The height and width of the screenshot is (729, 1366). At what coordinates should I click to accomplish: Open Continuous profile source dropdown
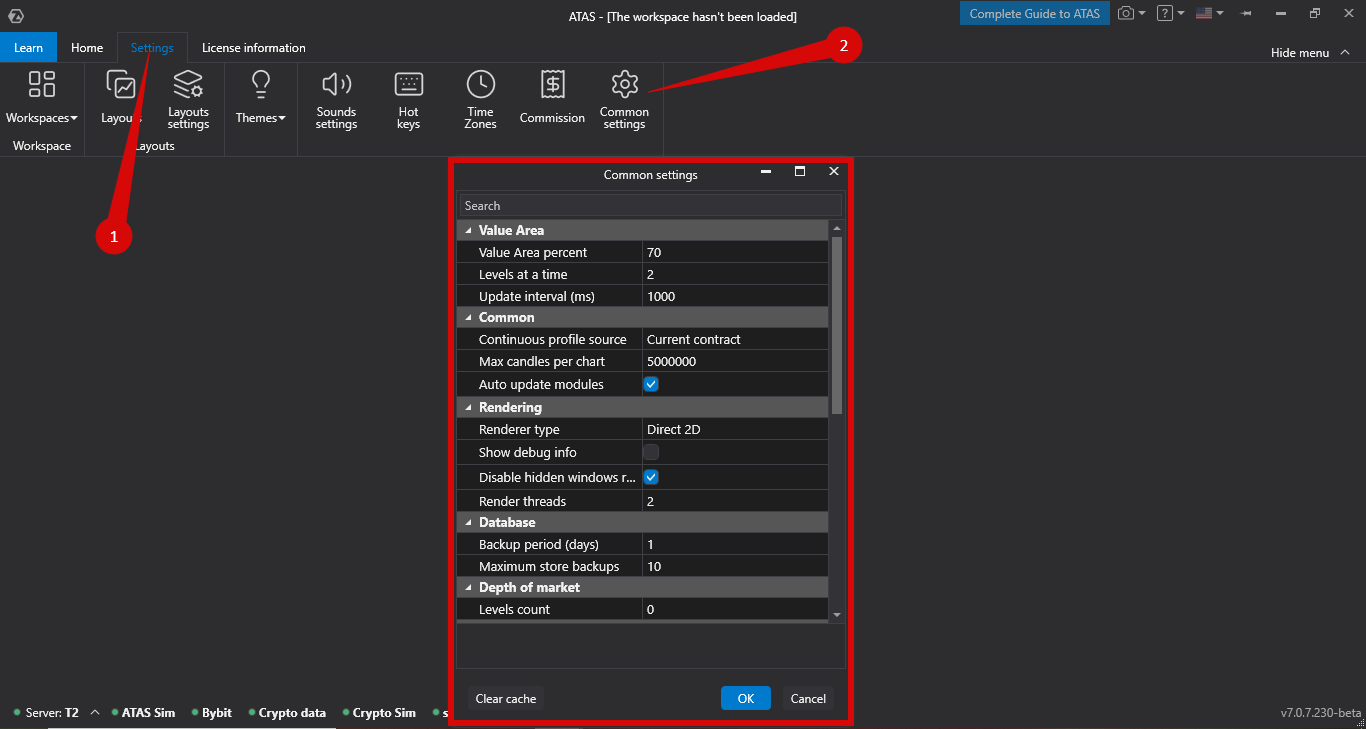tap(735, 339)
